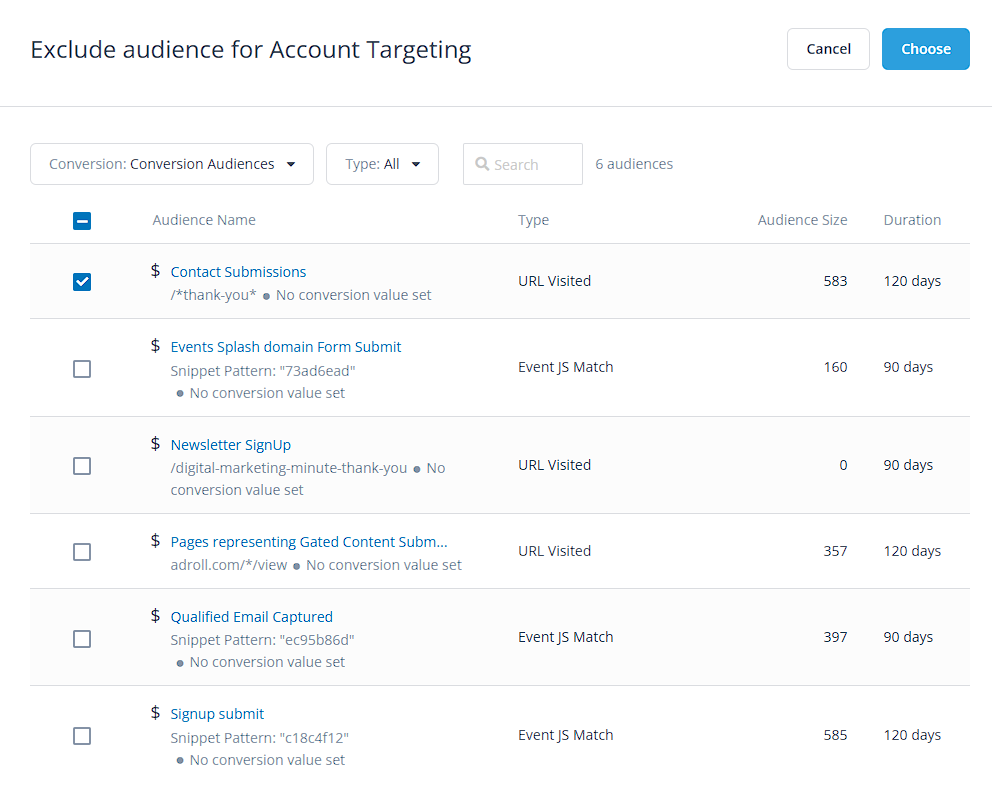Open the Conversion Audiences dropdown
Viewport: 992px width, 806px height.
172,164
